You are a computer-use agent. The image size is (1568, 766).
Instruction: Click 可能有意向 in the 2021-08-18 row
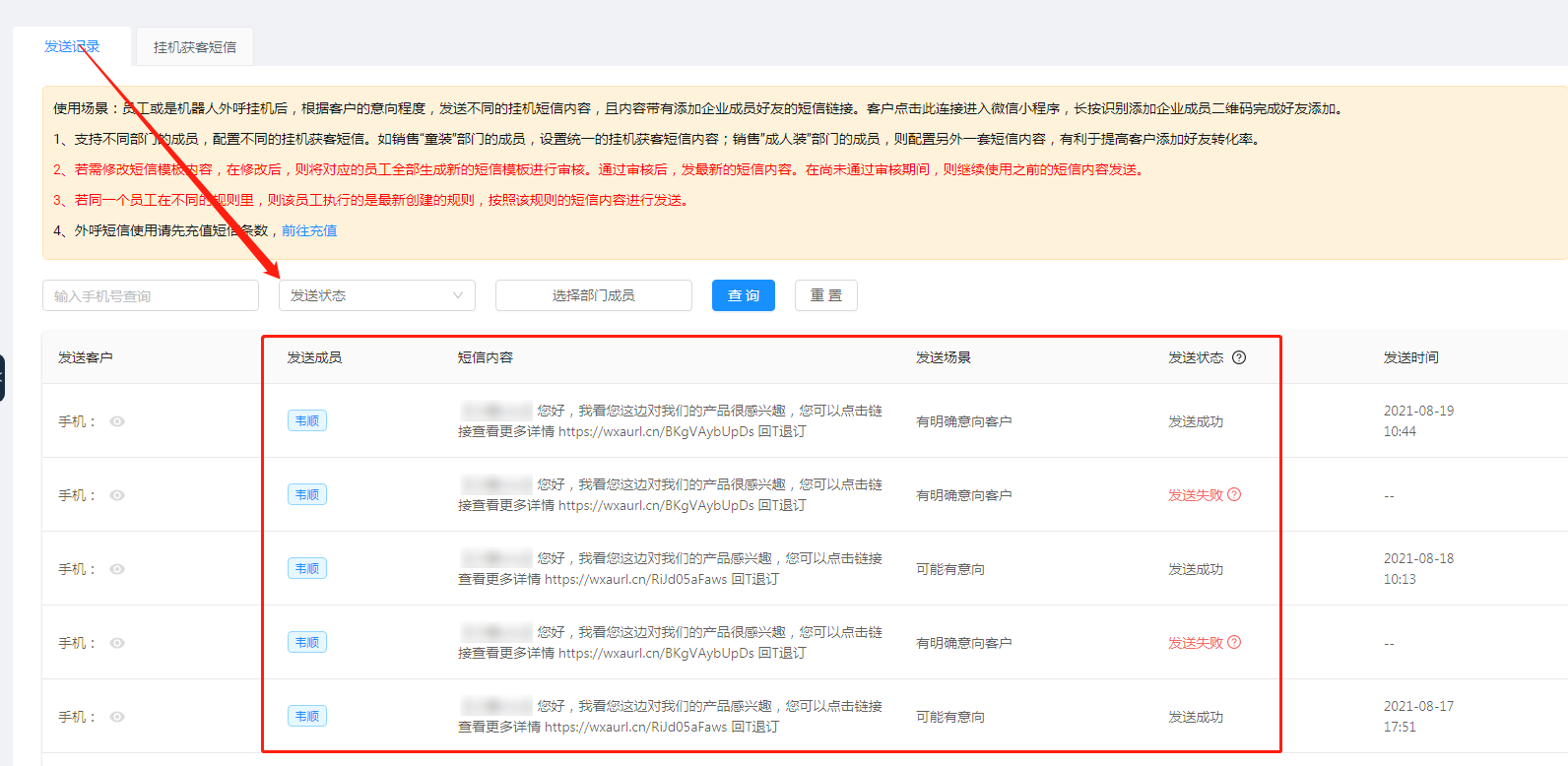pyautogui.click(x=950, y=569)
